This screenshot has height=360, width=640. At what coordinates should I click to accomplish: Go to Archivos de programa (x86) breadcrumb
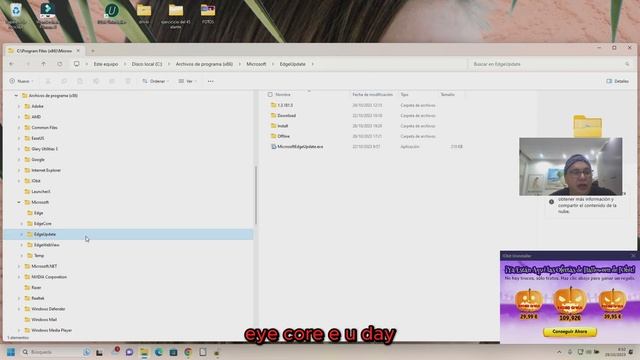[204, 64]
